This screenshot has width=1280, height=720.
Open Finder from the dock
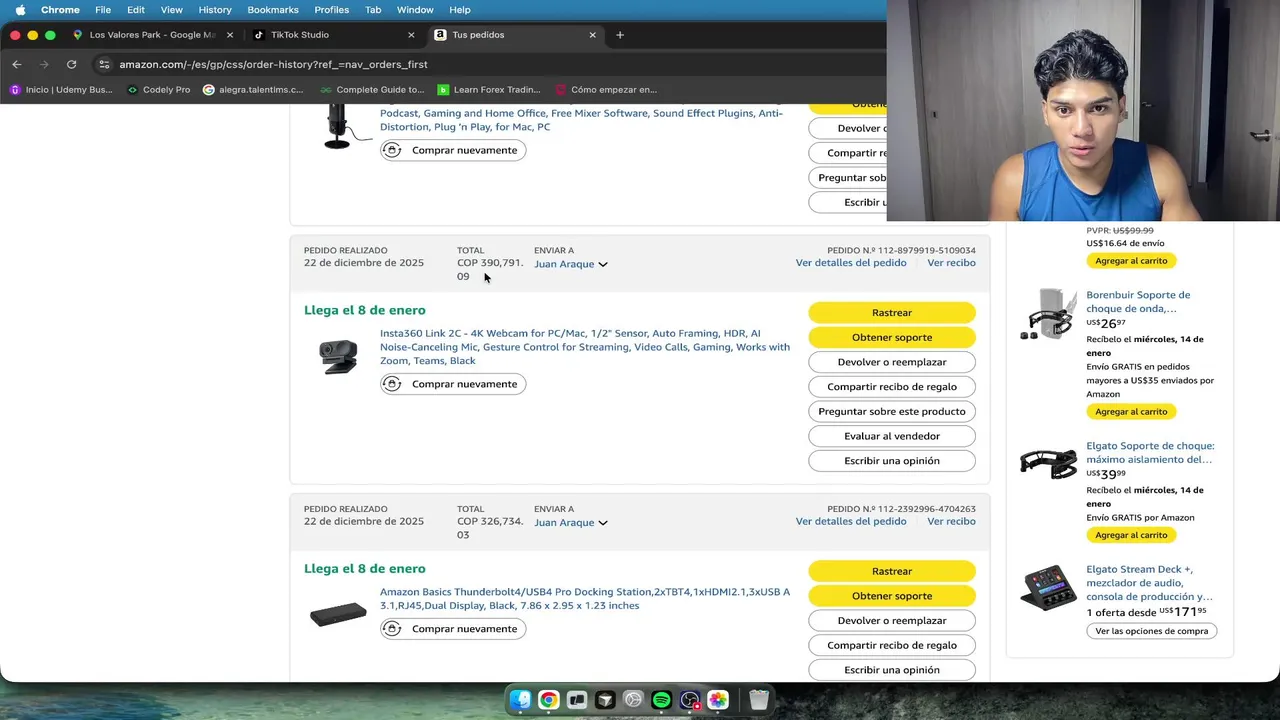[x=520, y=700]
